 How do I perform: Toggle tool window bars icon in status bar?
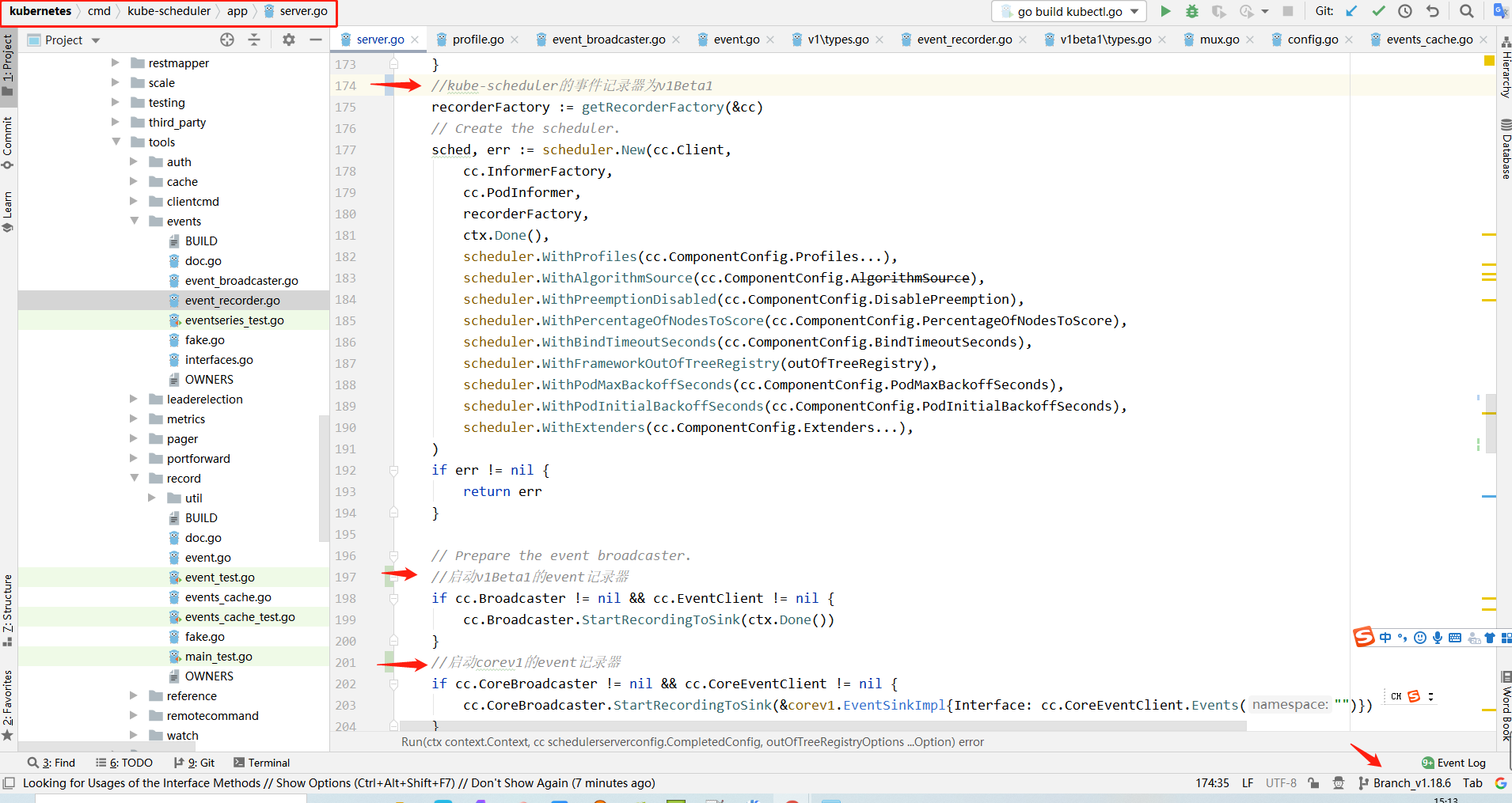point(9,783)
